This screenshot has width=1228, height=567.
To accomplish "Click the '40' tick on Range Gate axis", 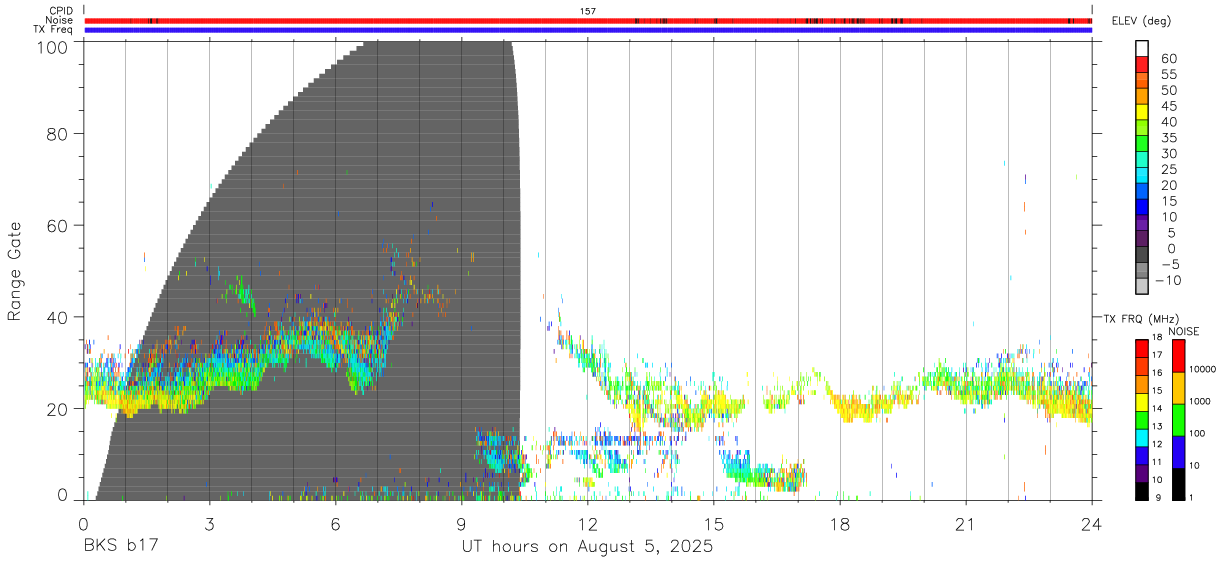I will point(56,317).
